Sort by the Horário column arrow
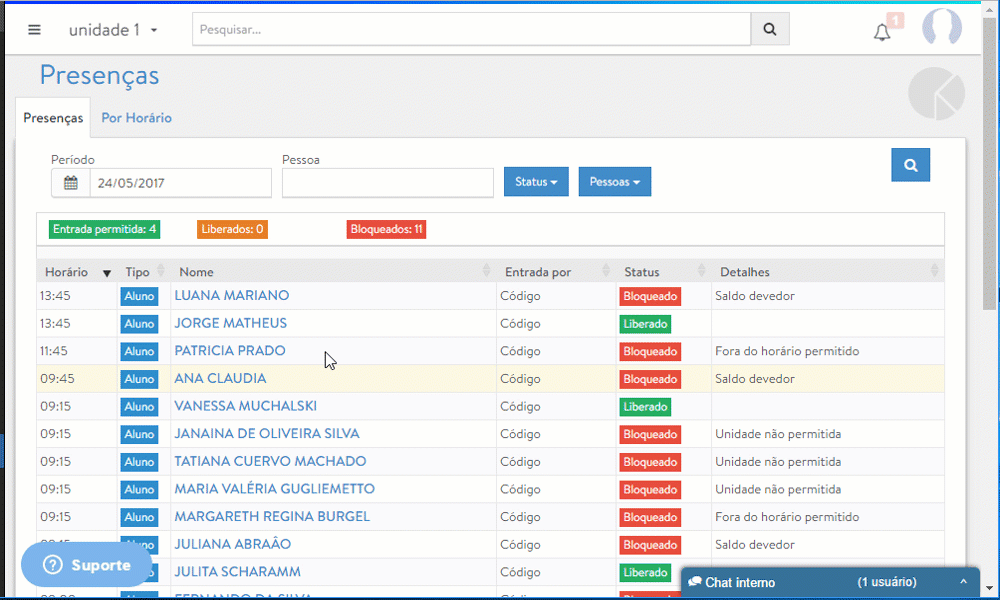Image resolution: width=1000 pixels, height=600 pixels. point(106,273)
